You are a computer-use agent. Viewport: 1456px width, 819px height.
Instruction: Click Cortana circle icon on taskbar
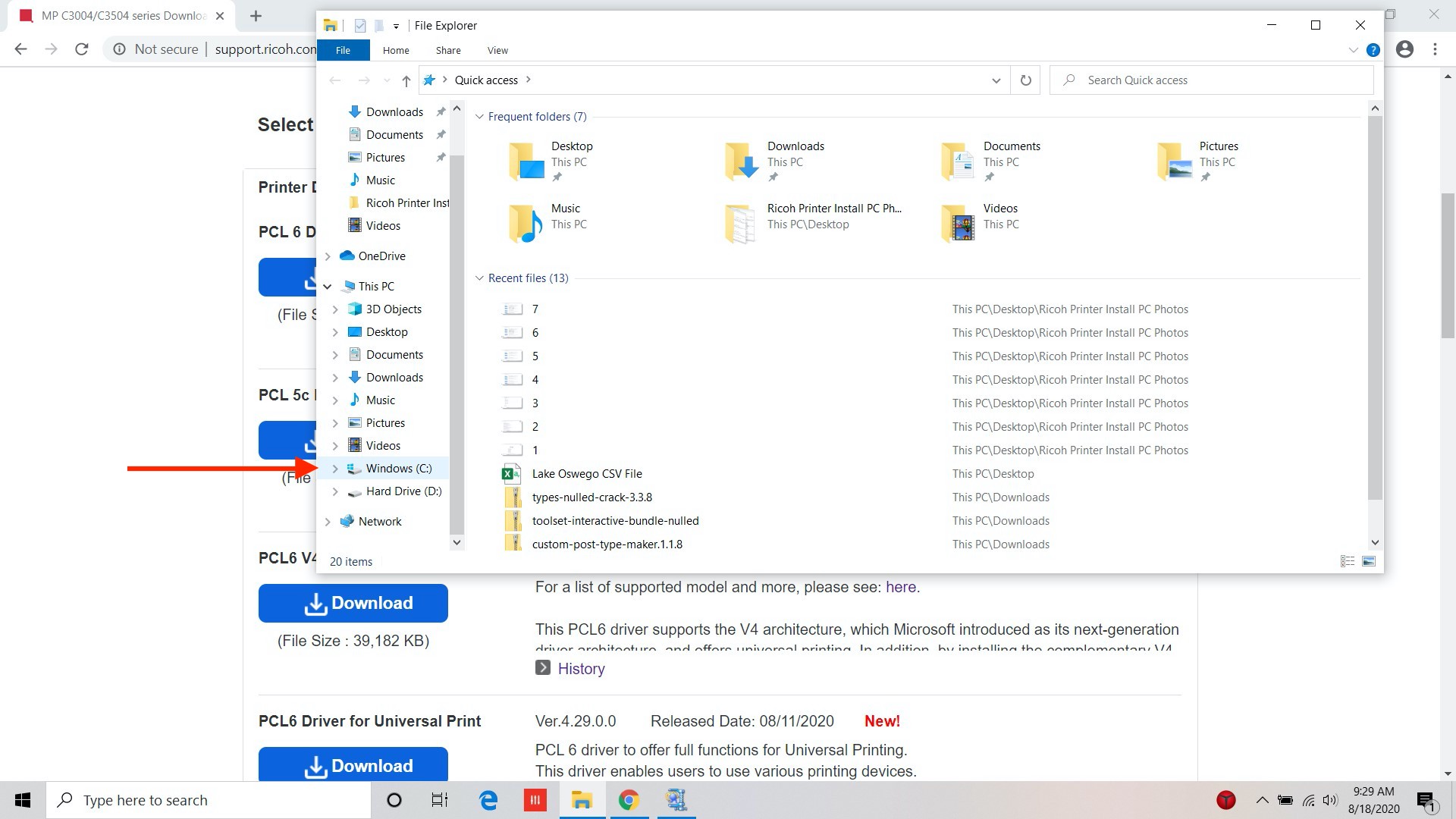[x=394, y=800]
